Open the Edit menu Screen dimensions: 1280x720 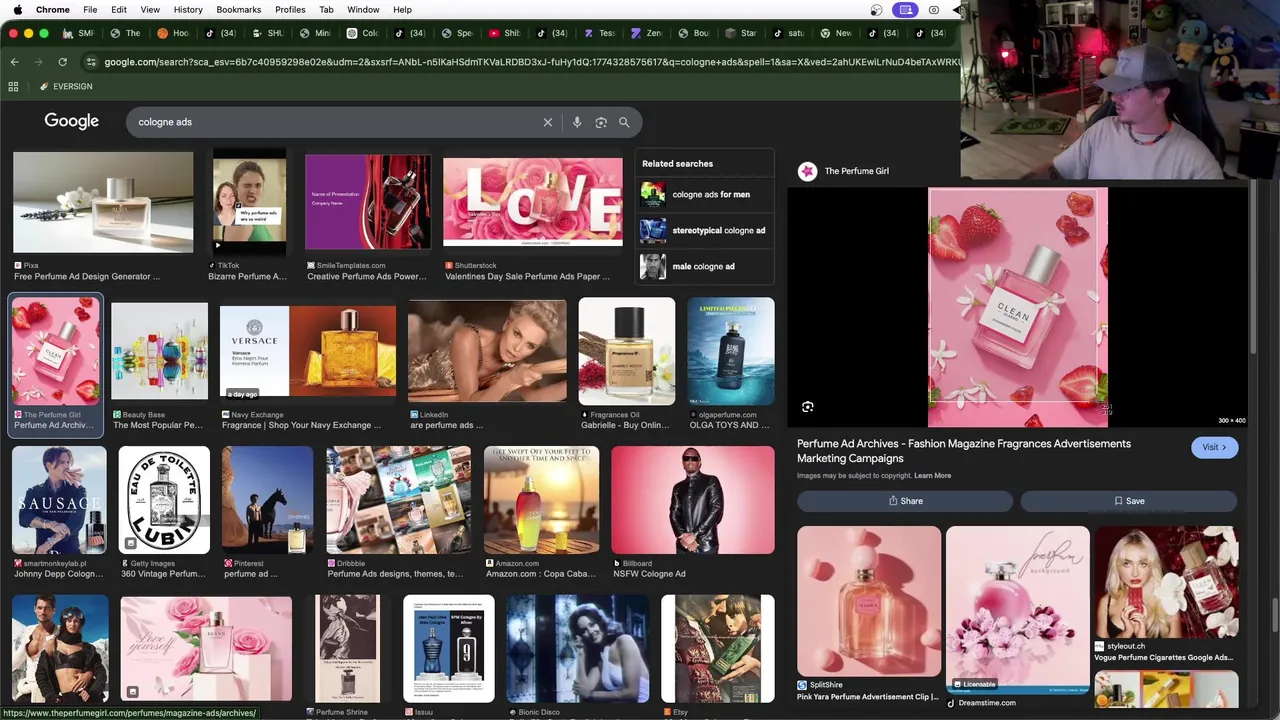tap(119, 10)
